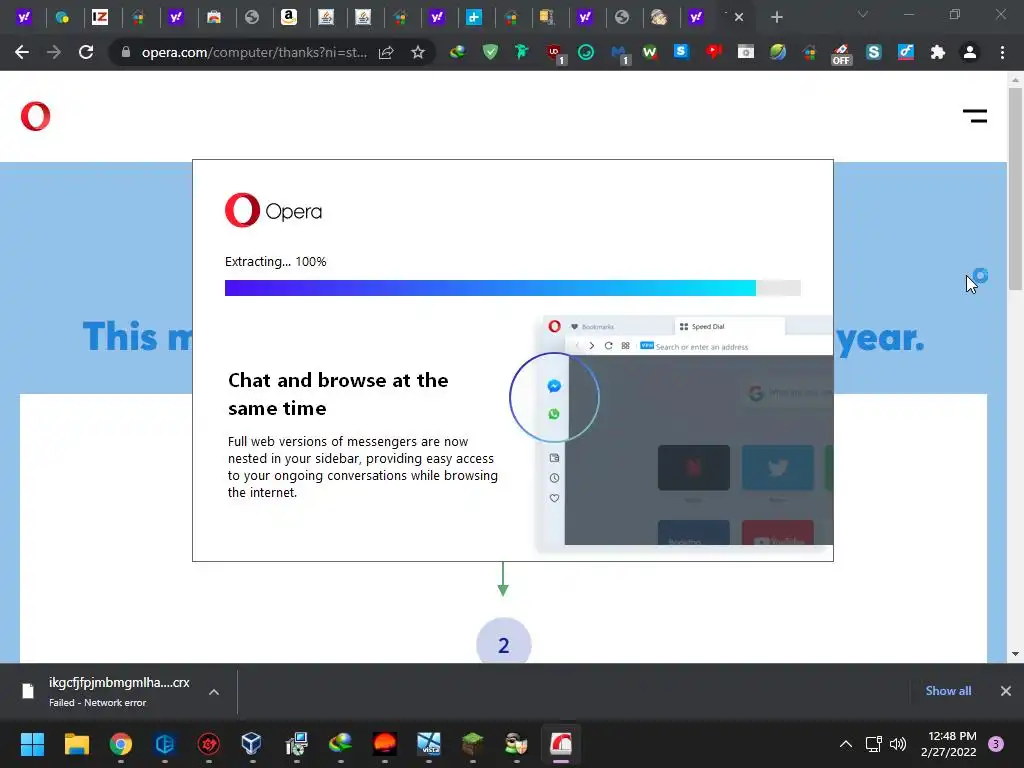This screenshot has height=768, width=1024.
Task: Expand the .crx download options chevron
Action: [214, 692]
